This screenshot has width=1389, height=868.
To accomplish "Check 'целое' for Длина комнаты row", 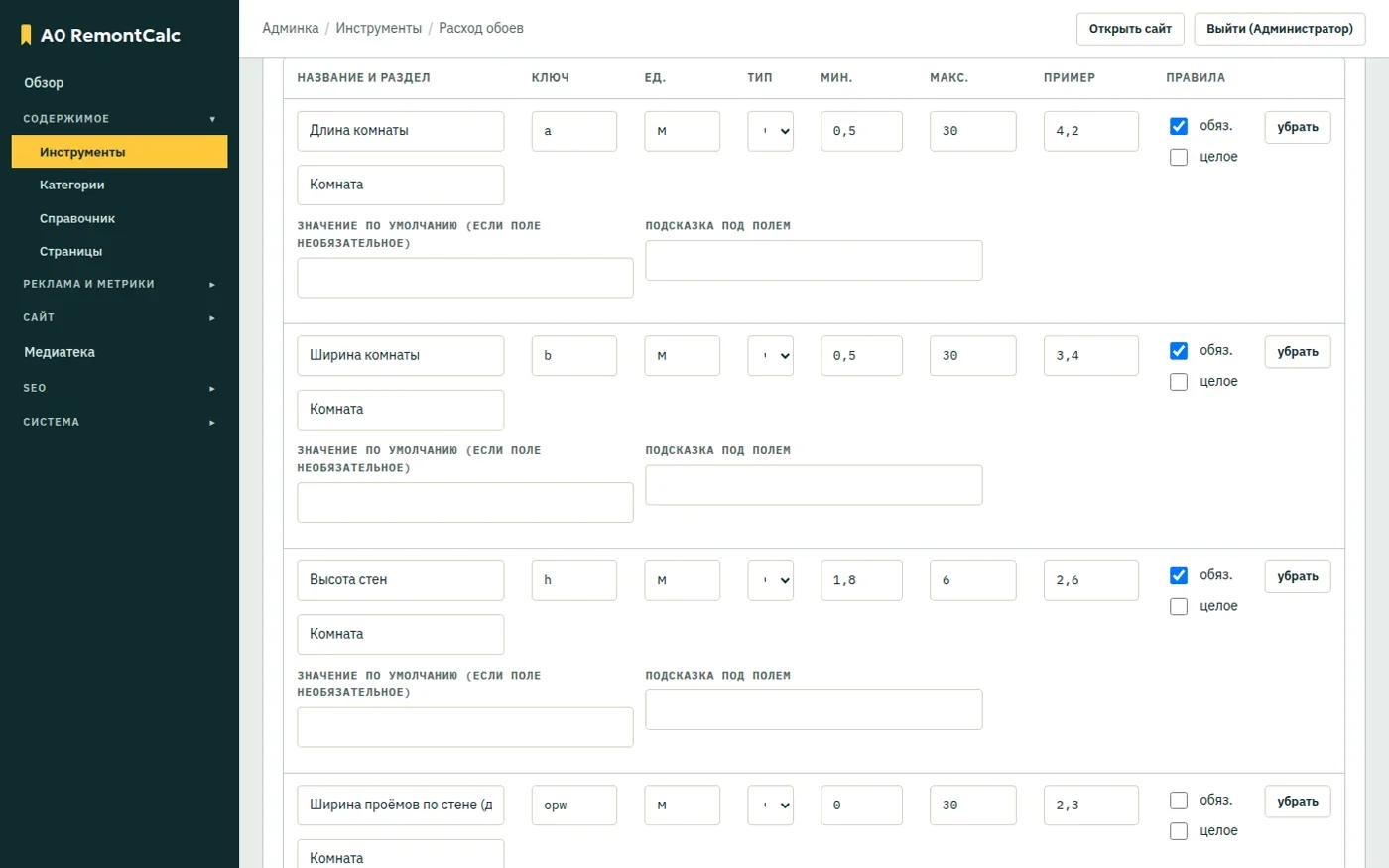I will click(x=1179, y=157).
